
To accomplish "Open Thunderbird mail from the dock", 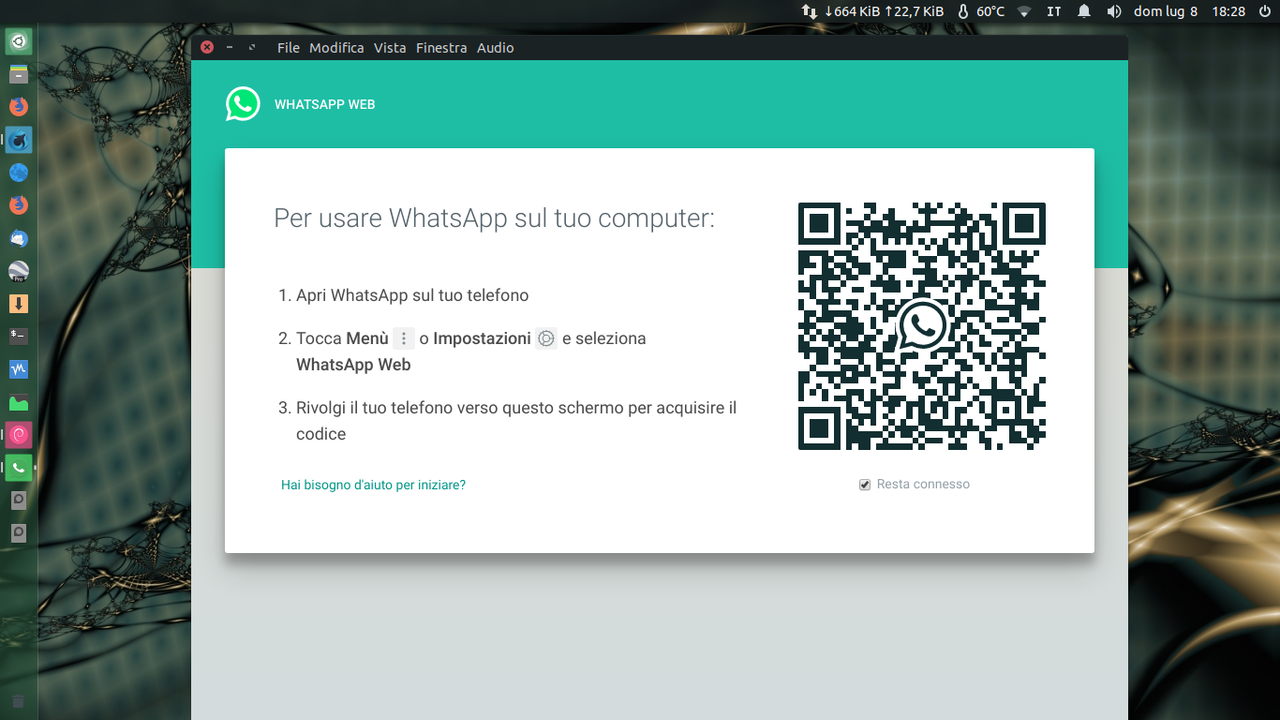I will coord(19,238).
